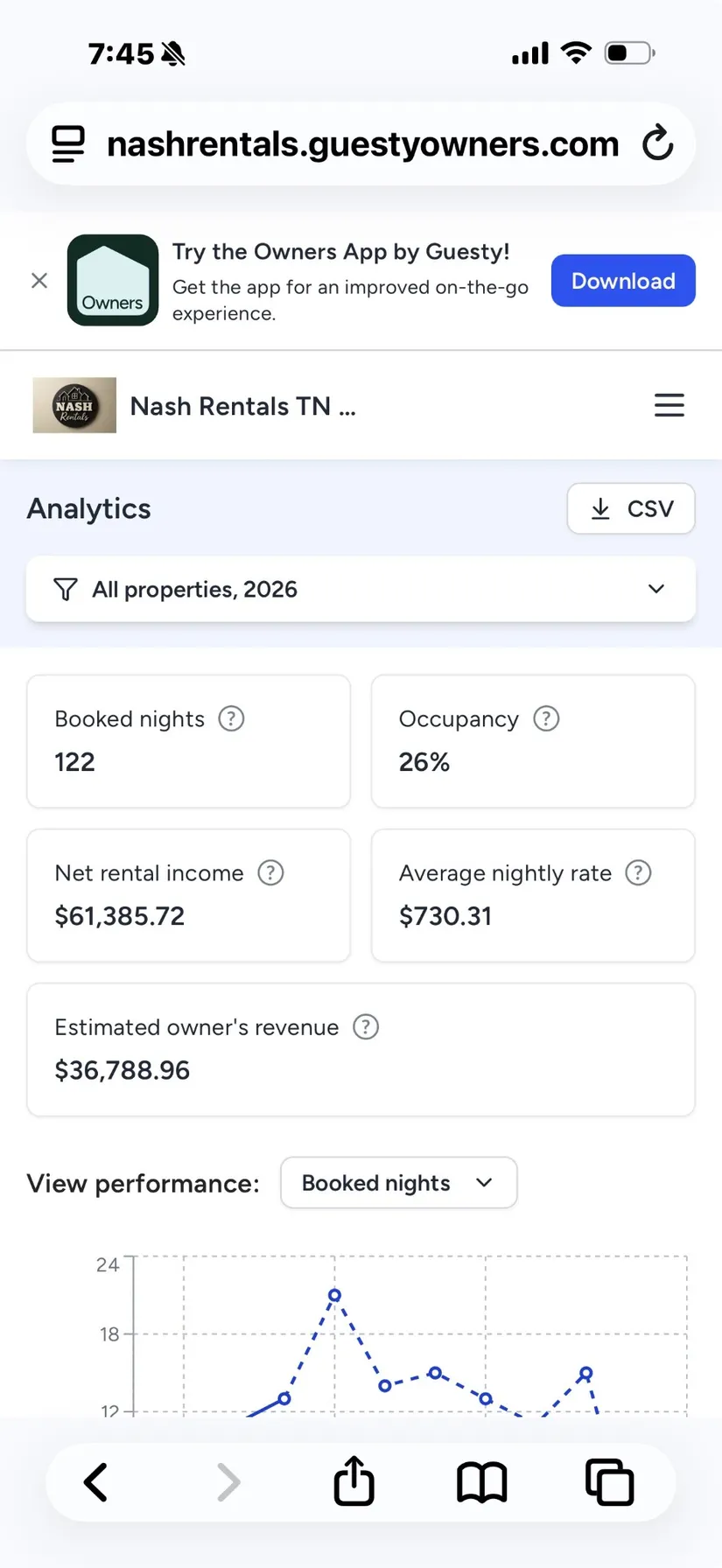722x1568 pixels.
Task: Tap the Nash Rentals logo
Action: (74, 405)
